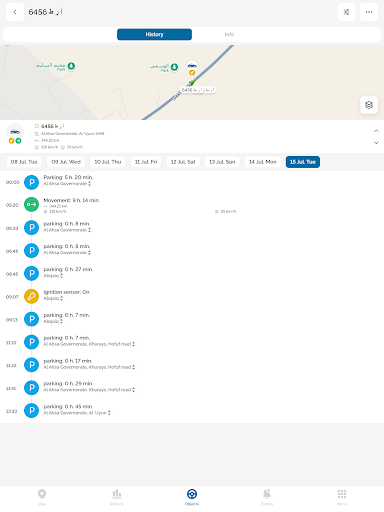Select the 10 Jul. Thu date
Image resolution: width=384 pixels, height=512 pixels.
[108, 162]
